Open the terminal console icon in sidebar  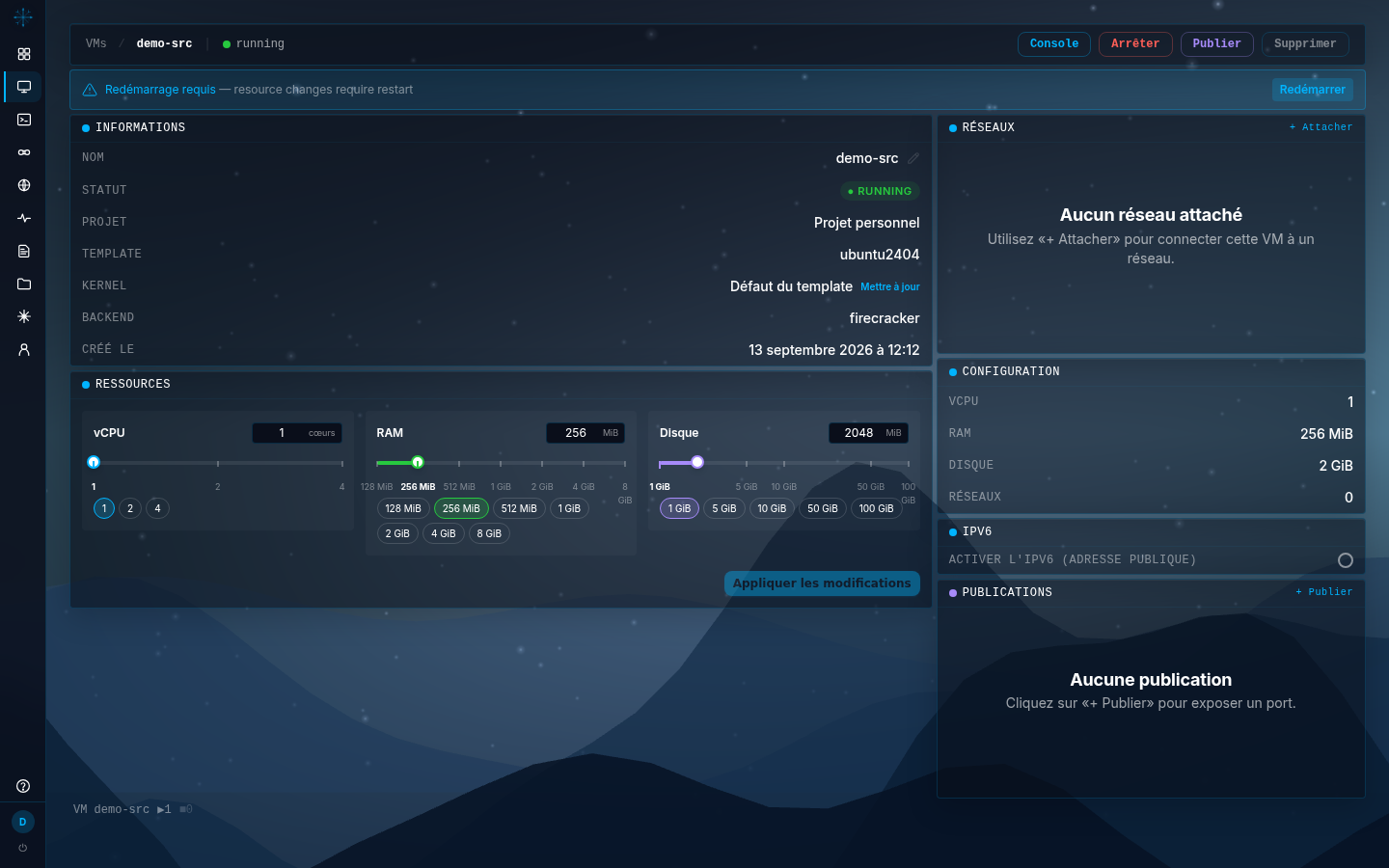coord(24,120)
